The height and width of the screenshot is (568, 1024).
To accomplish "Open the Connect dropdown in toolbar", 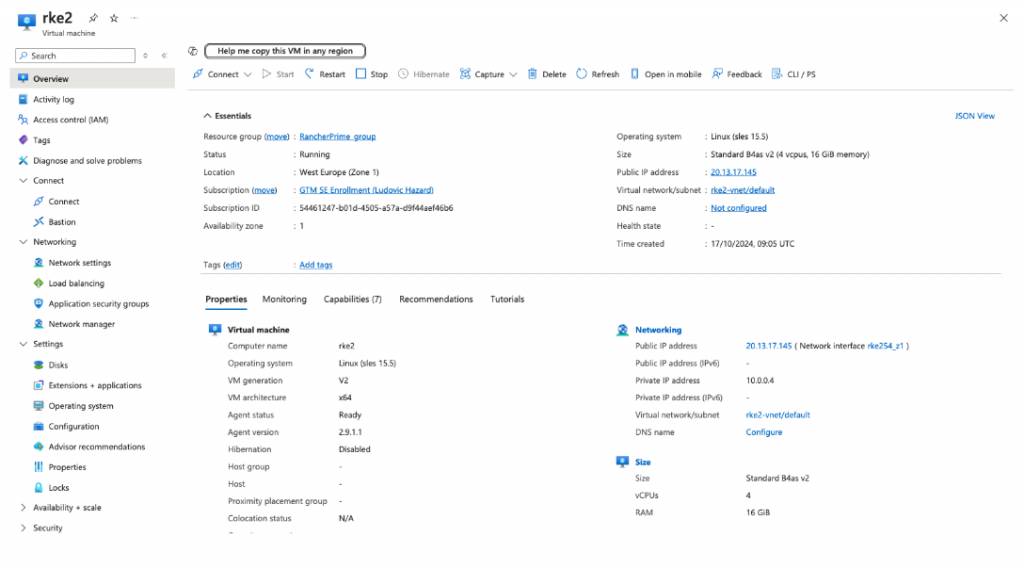I will click(x=223, y=74).
